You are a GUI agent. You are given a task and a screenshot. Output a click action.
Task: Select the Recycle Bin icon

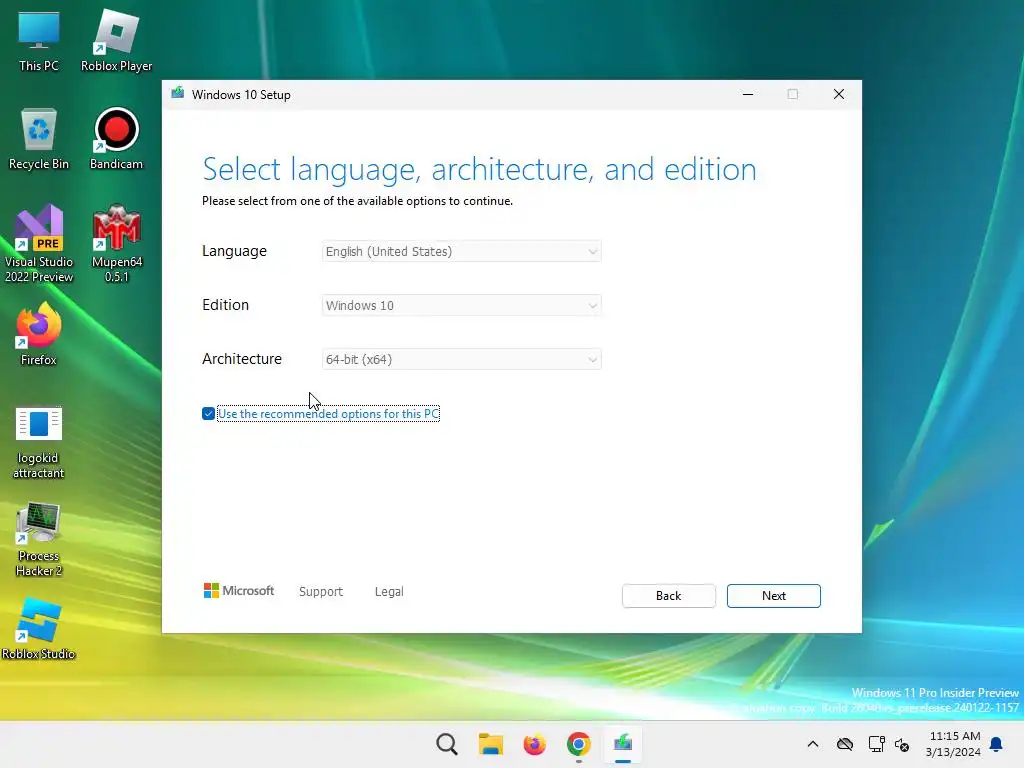coord(39,140)
